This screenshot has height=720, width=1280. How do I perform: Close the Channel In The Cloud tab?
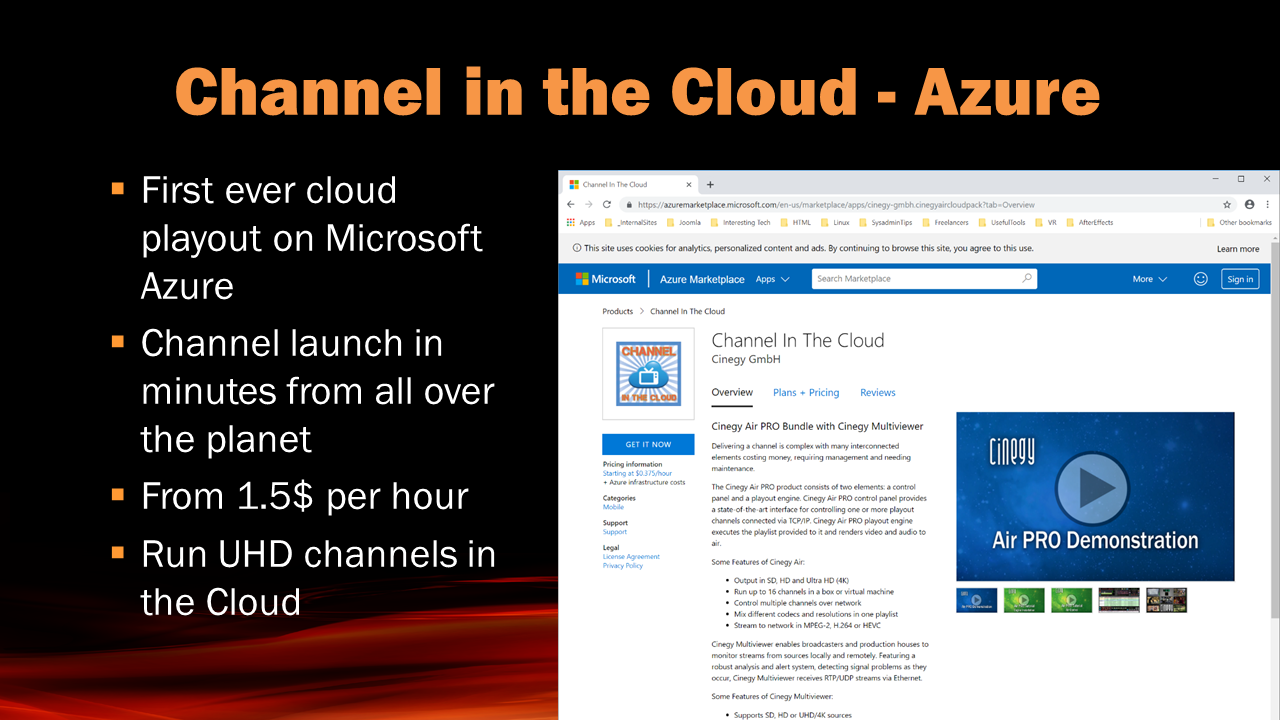(x=689, y=185)
